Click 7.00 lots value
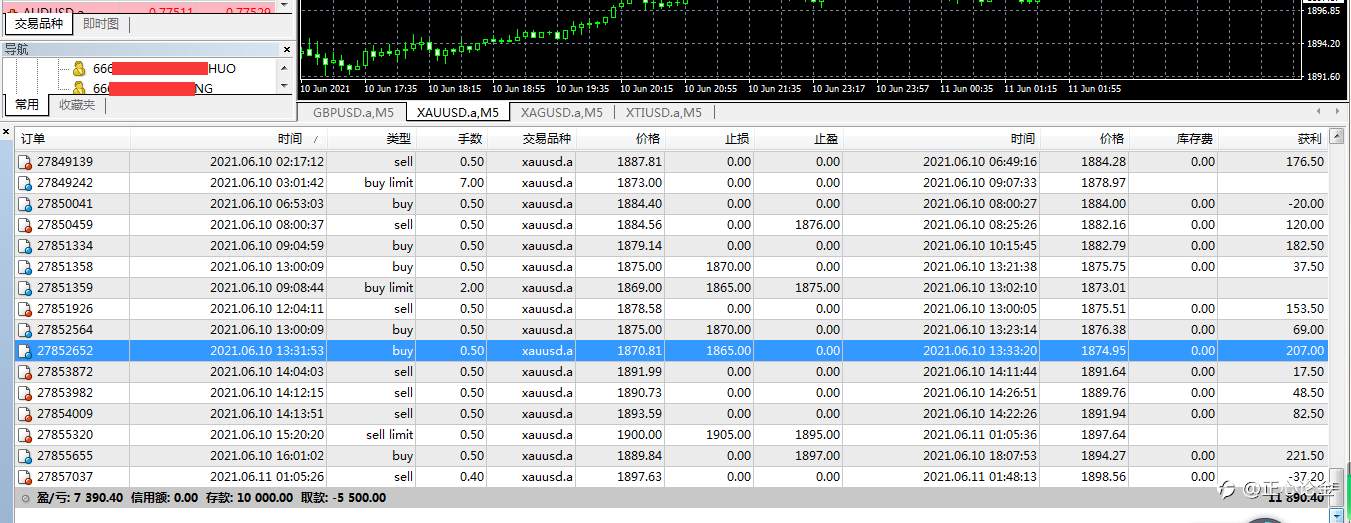 tap(471, 183)
